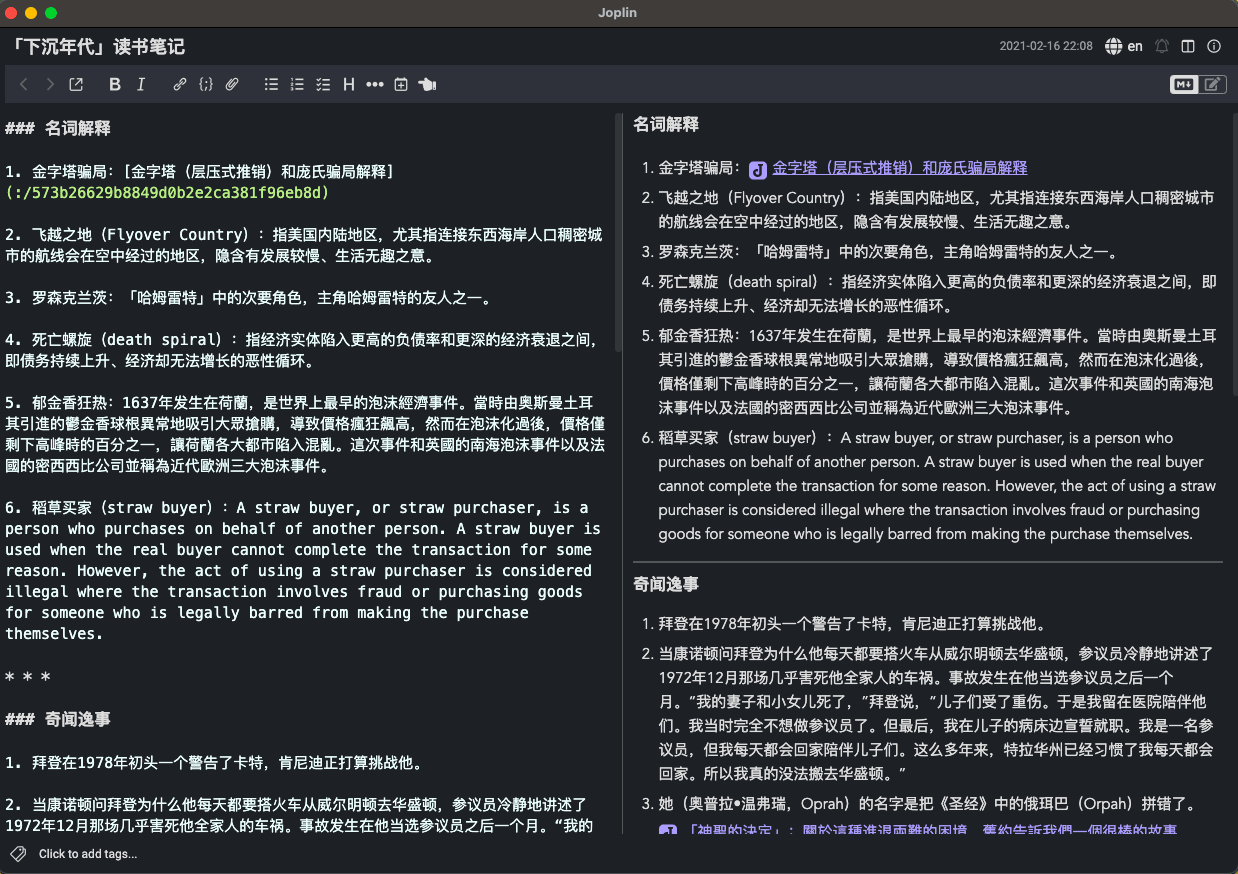Click the note timestamp 2021-02-16 22:08
The width and height of the screenshot is (1238, 874).
1046,46
